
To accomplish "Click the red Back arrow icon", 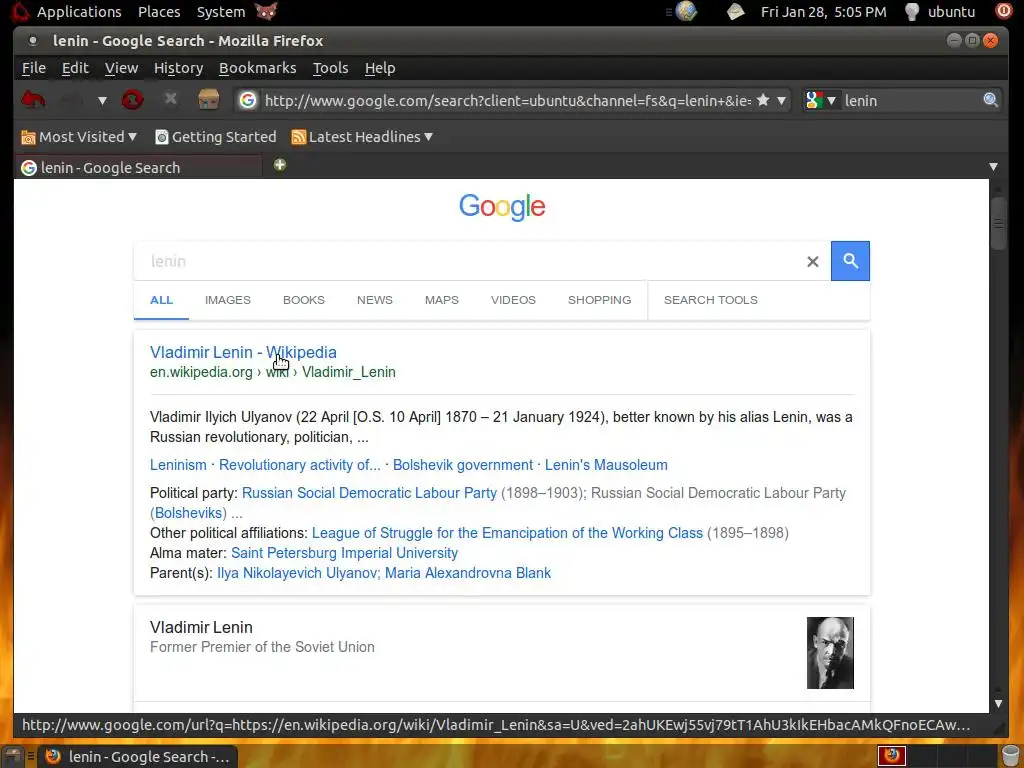I will pyautogui.click(x=33, y=100).
